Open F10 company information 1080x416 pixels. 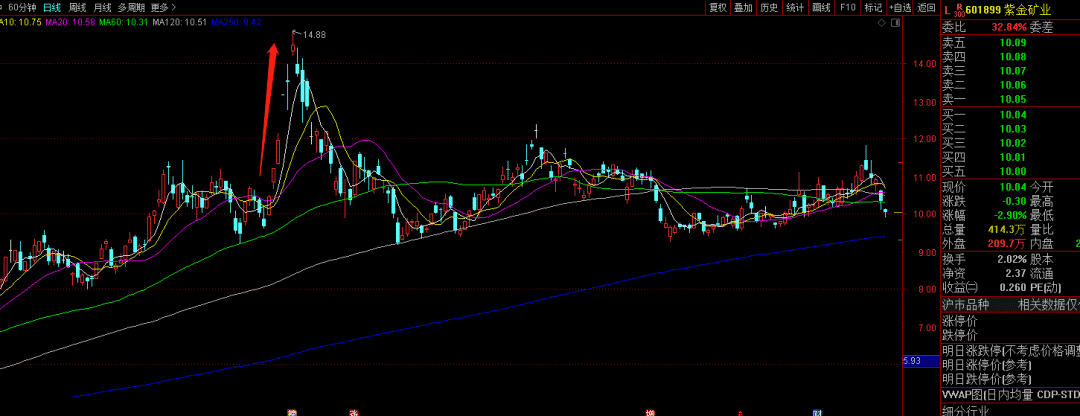pyautogui.click(x=847, y=8)
